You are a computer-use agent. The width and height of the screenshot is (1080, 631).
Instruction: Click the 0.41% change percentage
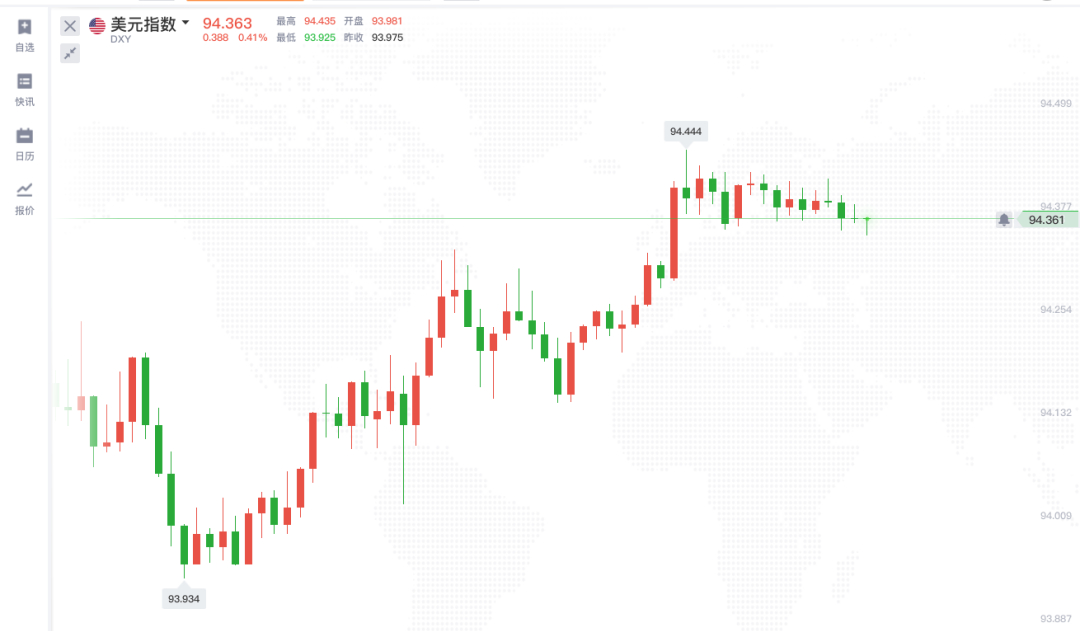tap(252, 38)
